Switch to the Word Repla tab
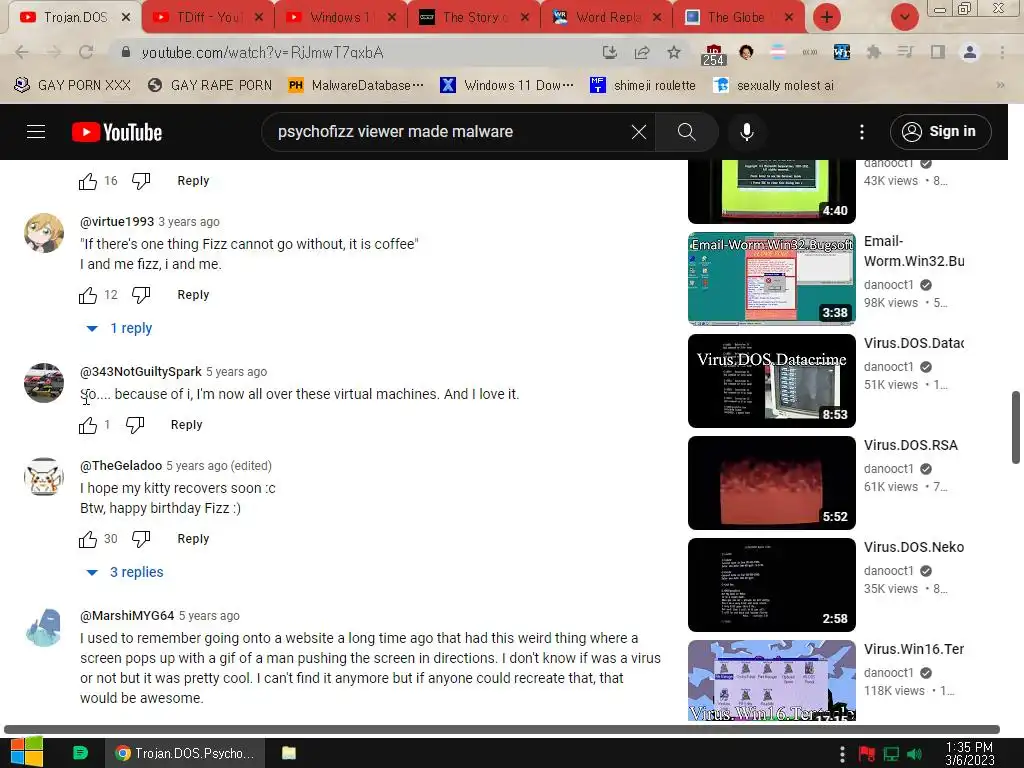The image size is (1024, 768). (x=607, y=17)
